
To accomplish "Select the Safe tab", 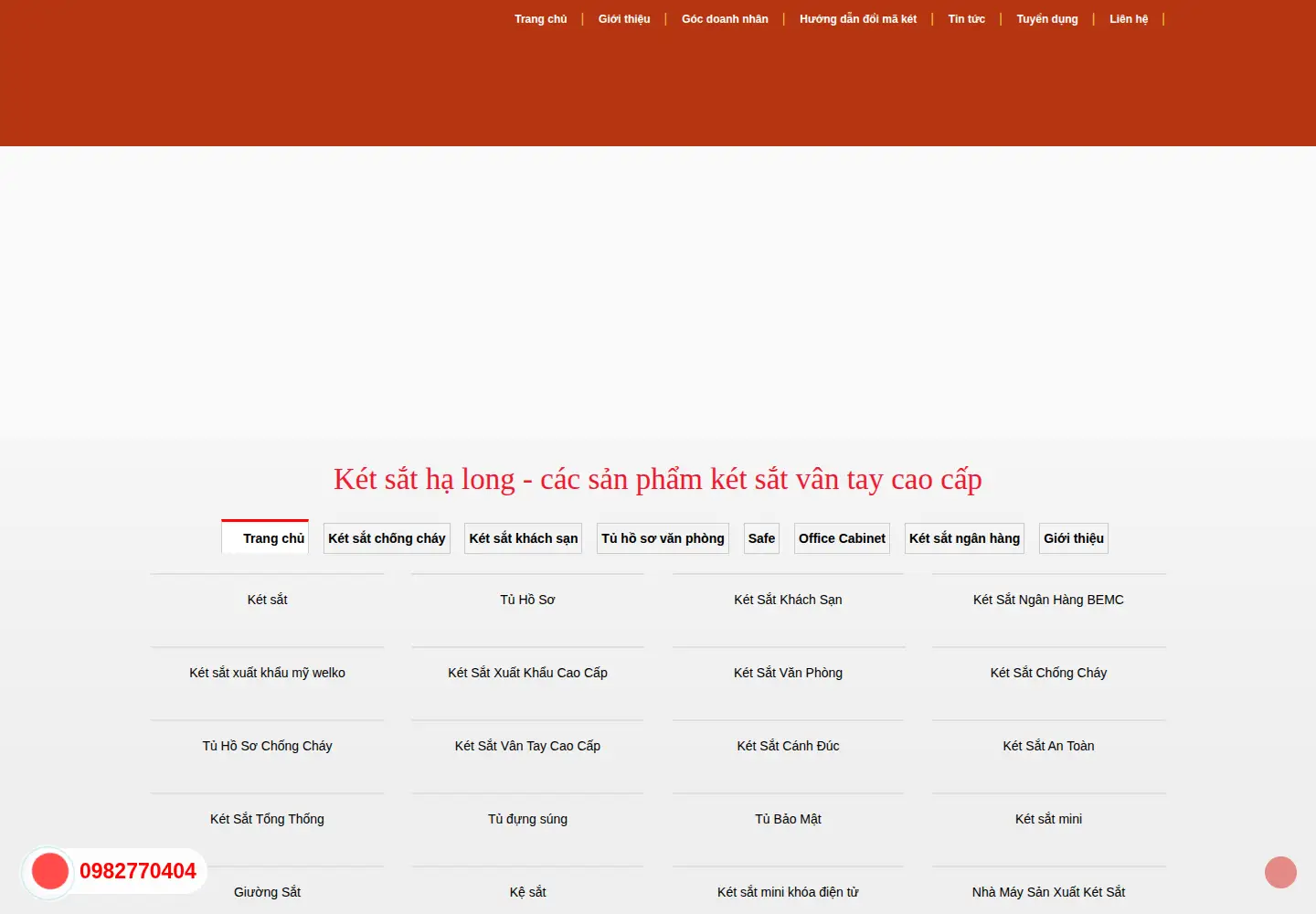I will click(x=761, y=538).
